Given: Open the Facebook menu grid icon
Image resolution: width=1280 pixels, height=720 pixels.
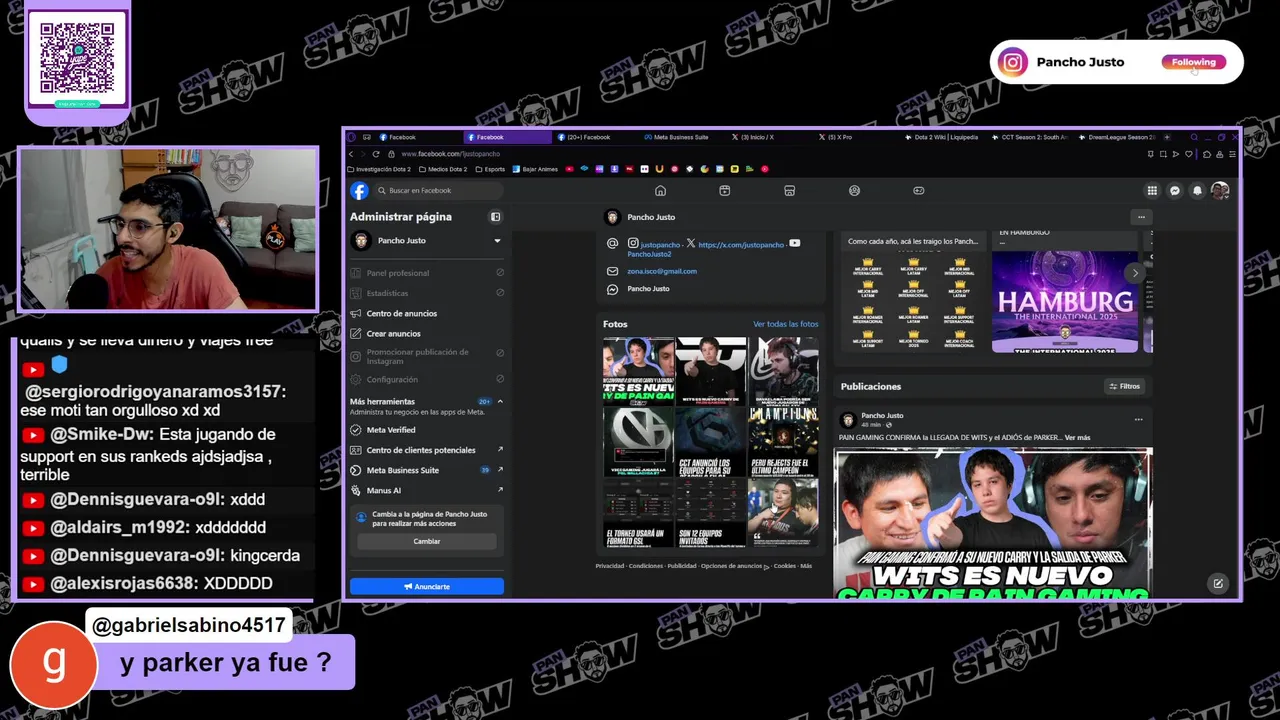Looking at the screenshot, I should coord(1152,190).
